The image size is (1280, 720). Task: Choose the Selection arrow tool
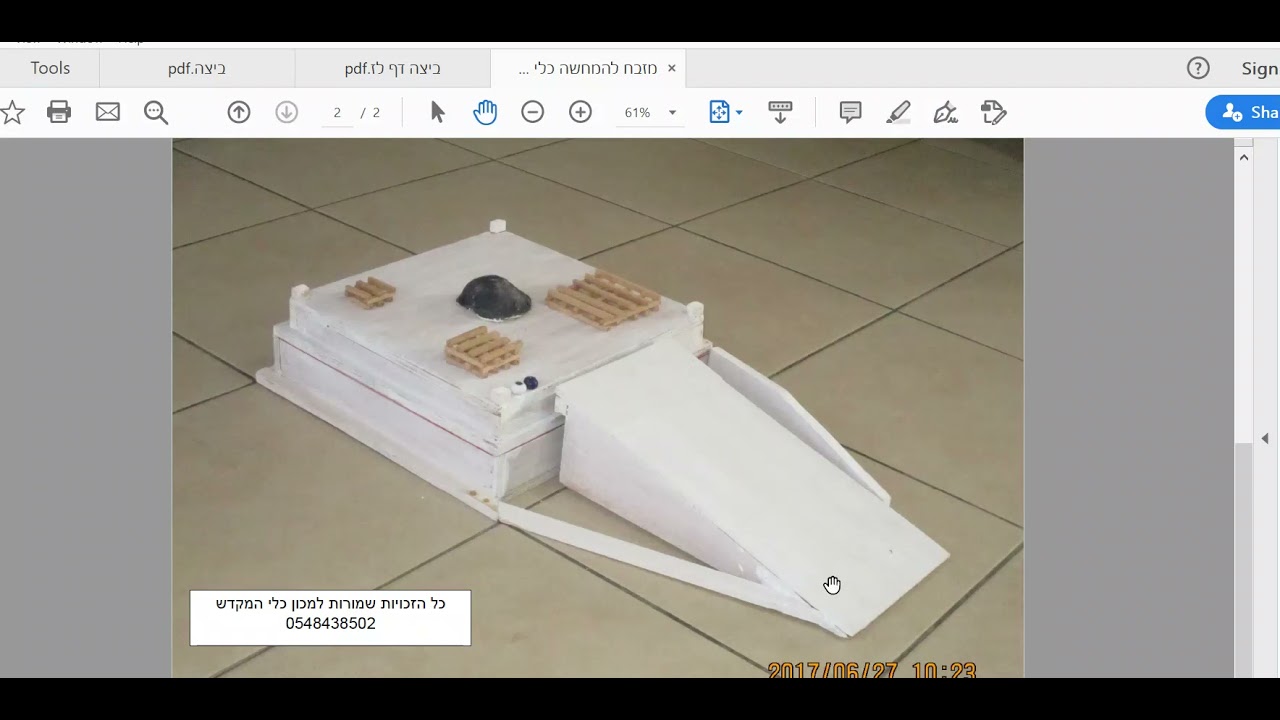click(437, 112)
